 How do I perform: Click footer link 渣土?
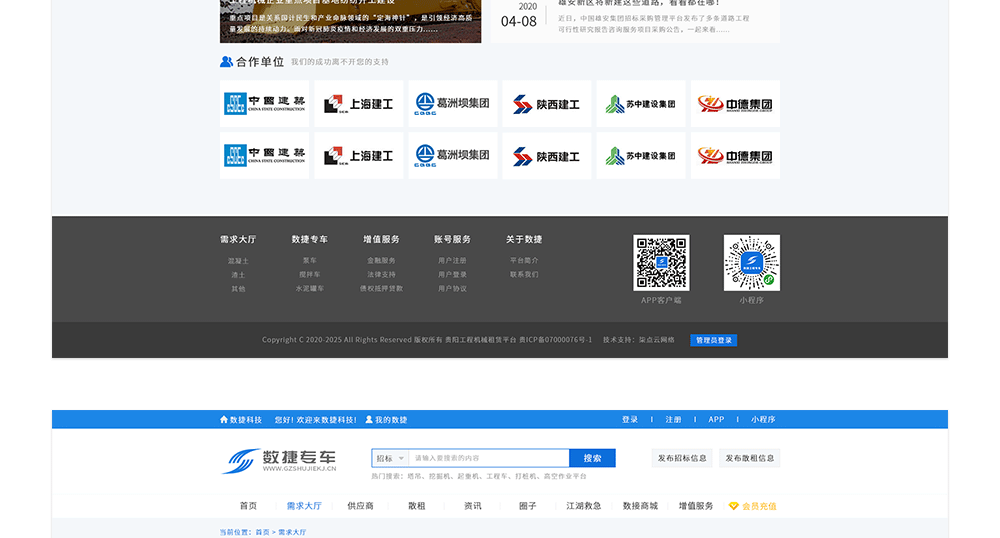[x=238, y=275]
